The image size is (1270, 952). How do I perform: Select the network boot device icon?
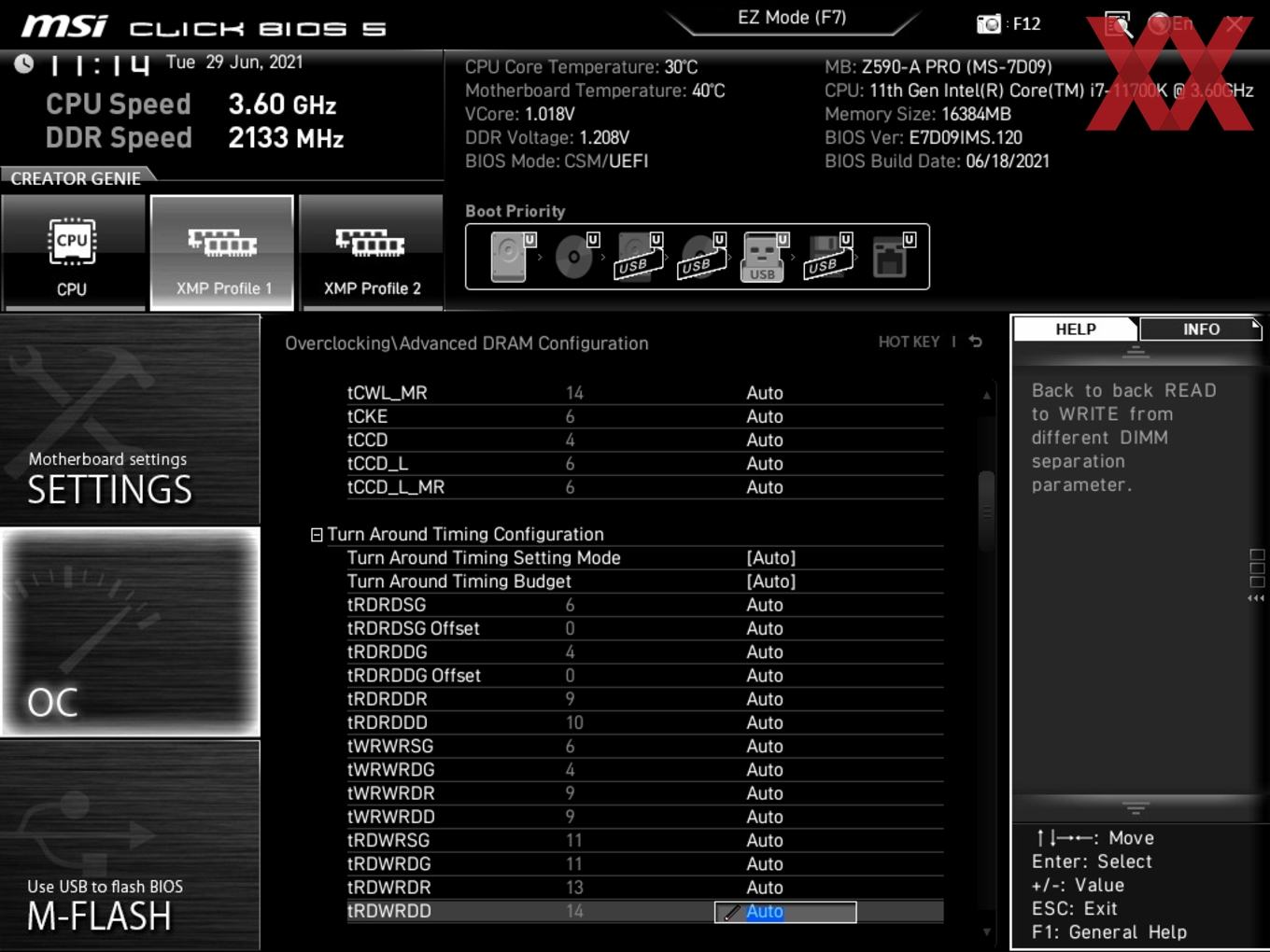pos(892,257)
